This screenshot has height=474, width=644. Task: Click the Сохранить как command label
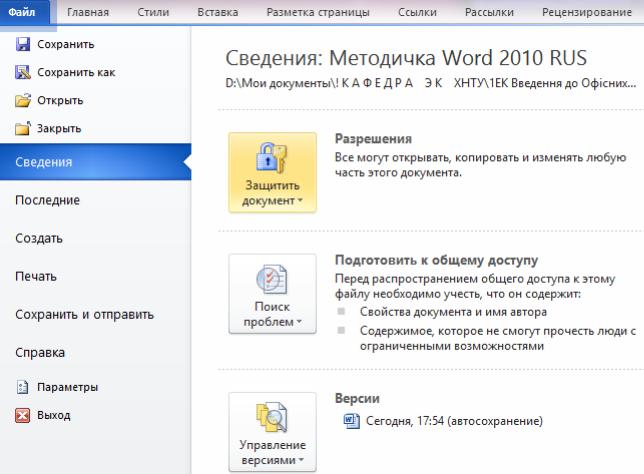pos(76,72)
